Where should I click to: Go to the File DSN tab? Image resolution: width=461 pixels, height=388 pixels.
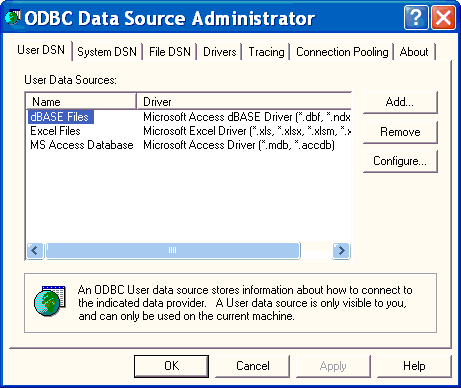click(x=170, y=52)
